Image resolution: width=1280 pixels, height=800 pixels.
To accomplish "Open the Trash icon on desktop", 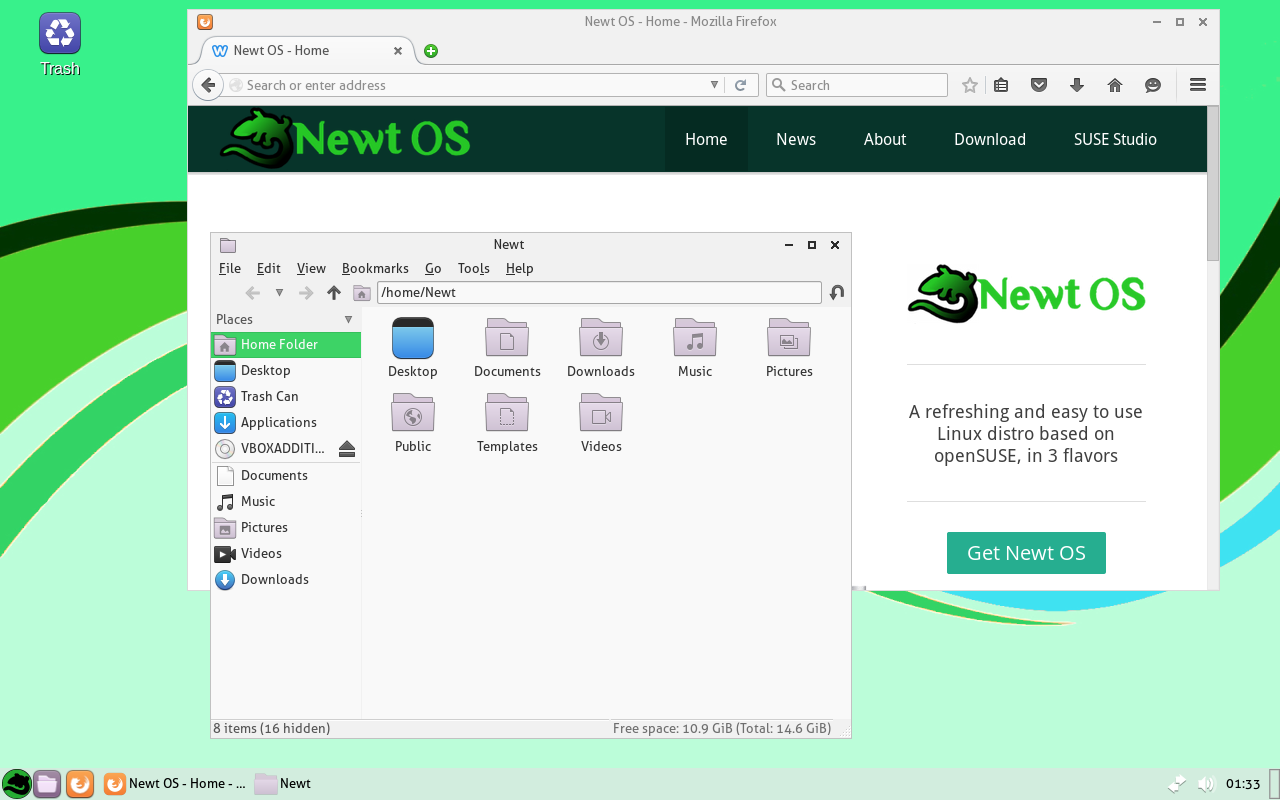I will pyautogui.click(x=60, y=34).
